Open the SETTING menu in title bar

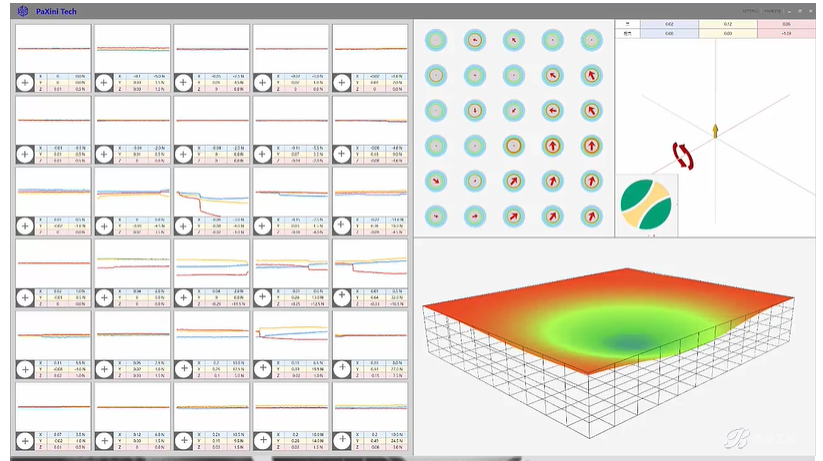[750, 11]
